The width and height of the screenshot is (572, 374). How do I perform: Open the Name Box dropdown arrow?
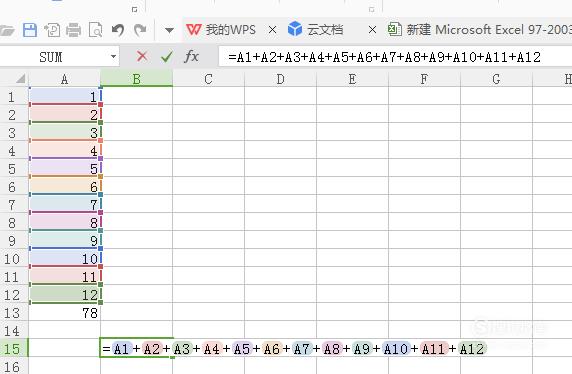(113, 57)
